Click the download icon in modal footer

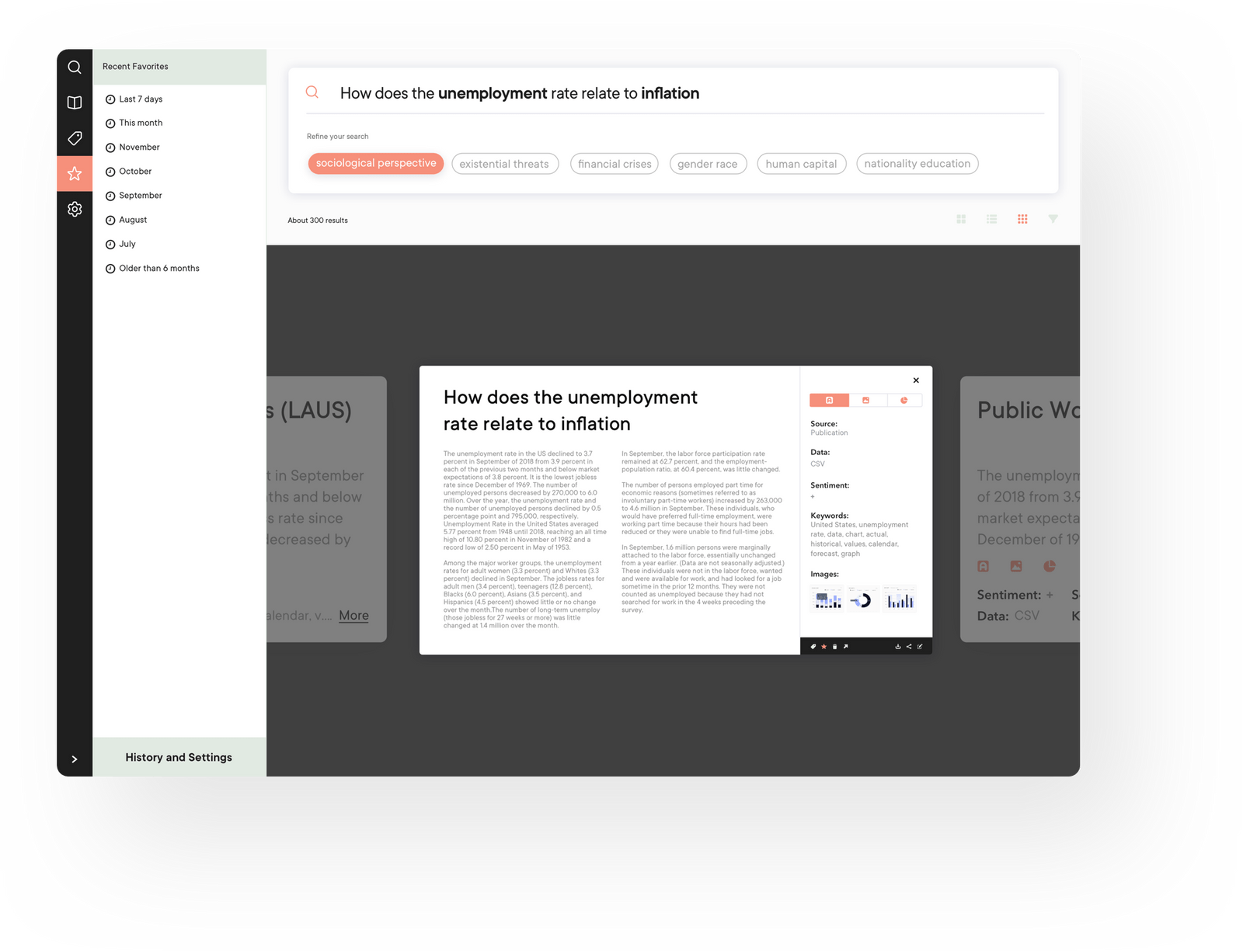click(898, 646)
